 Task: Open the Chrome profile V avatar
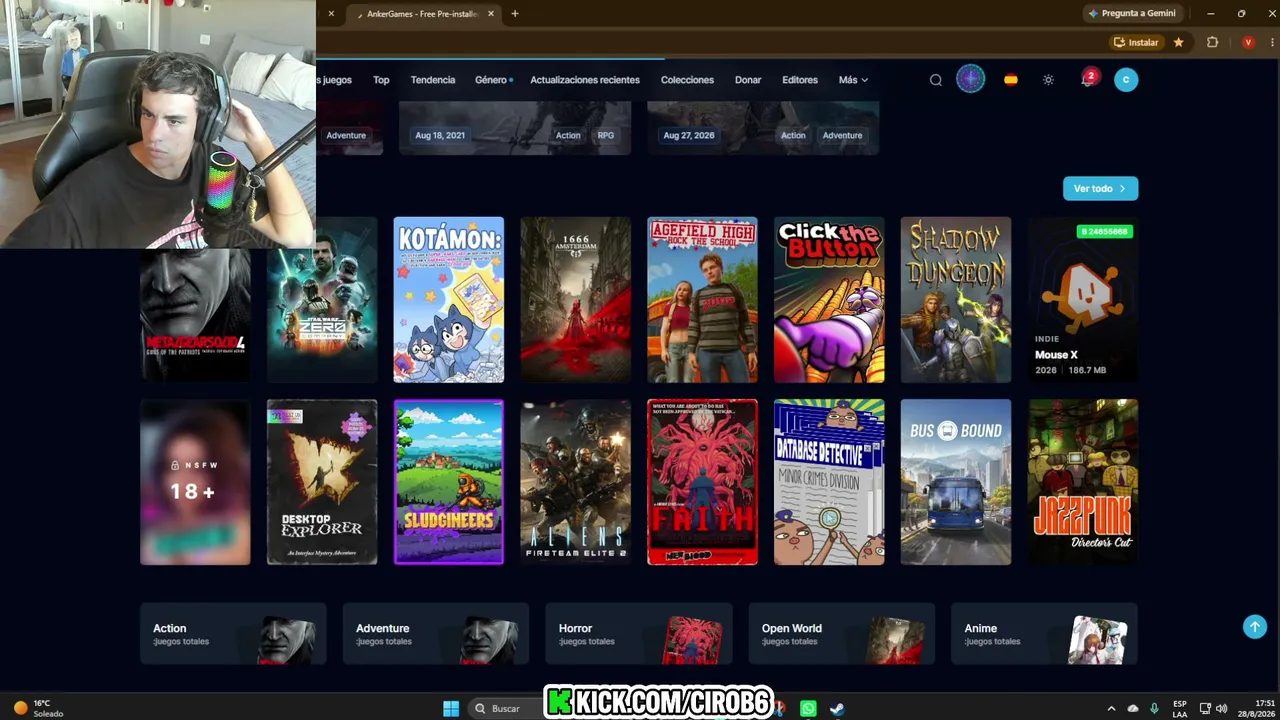[x=1248, y=42]
